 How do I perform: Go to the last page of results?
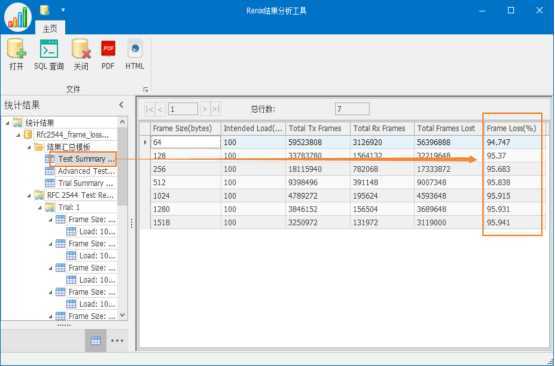[215, 109]
